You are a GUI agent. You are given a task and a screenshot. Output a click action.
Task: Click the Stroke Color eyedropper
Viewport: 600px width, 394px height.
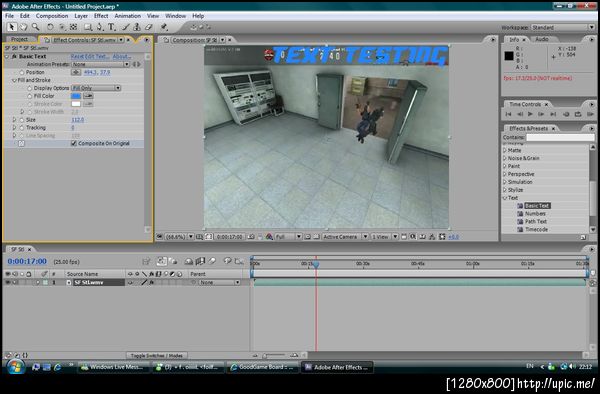tap(88, 104)
